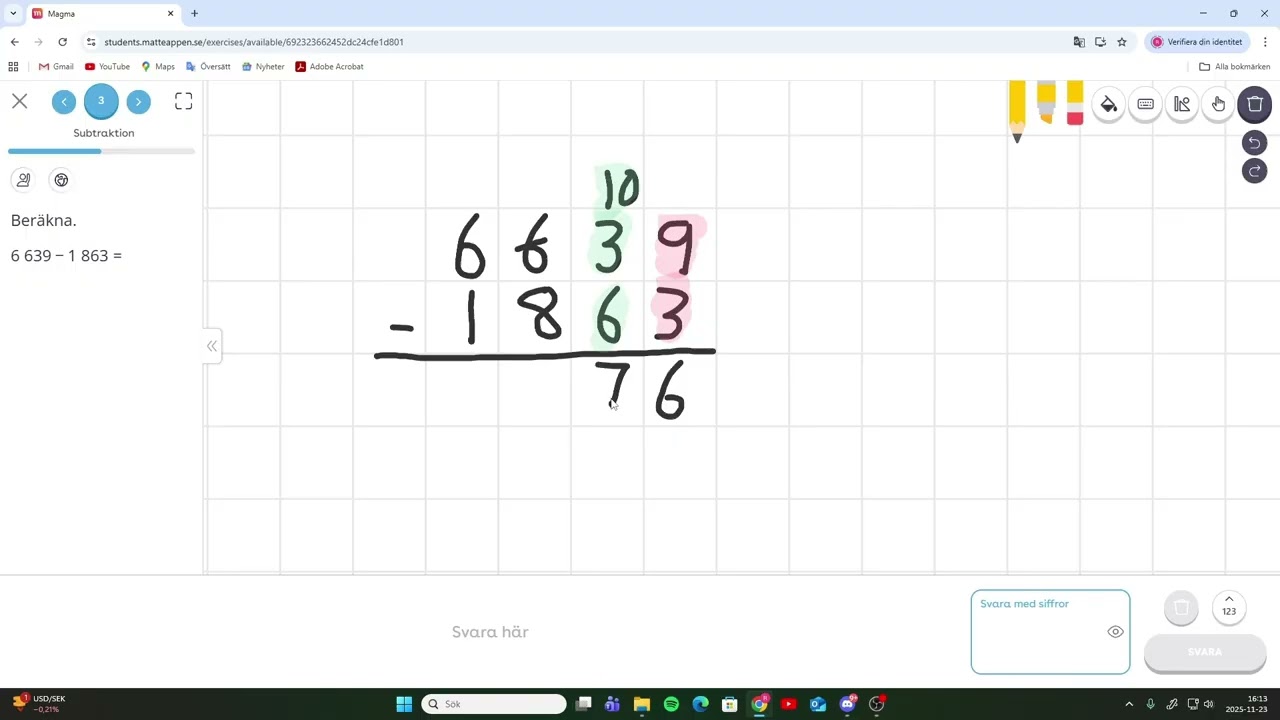Delete the answer with the trash button

click(1181, 608)
